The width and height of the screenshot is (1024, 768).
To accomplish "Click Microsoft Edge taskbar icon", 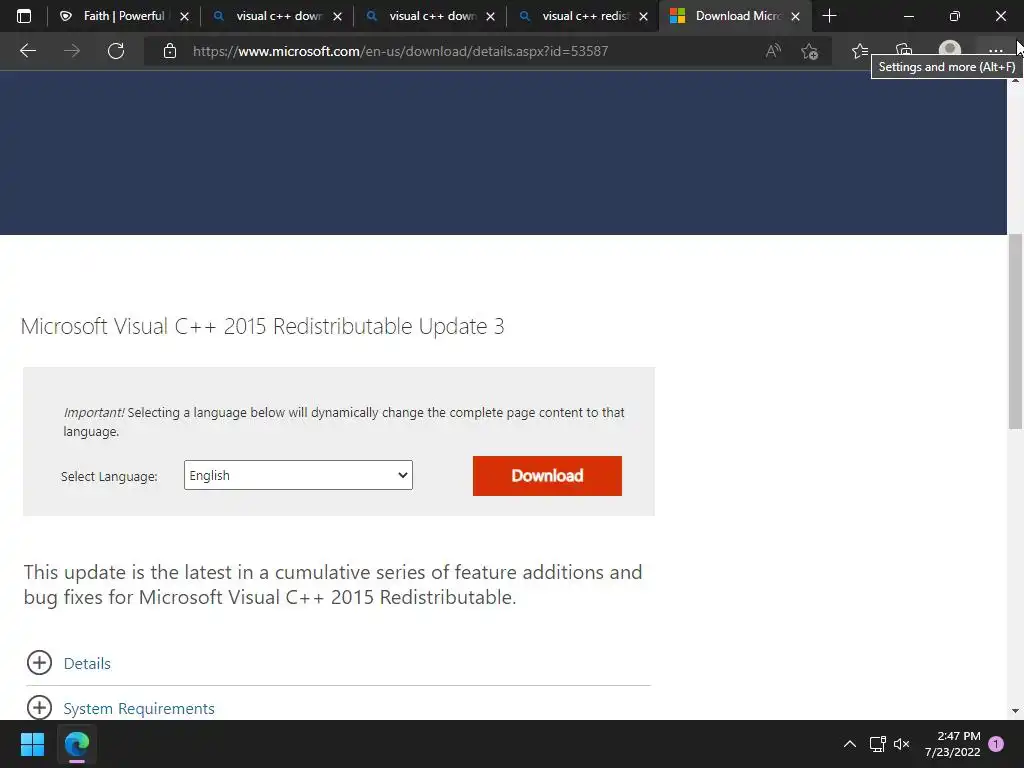I will coord(76,744).
